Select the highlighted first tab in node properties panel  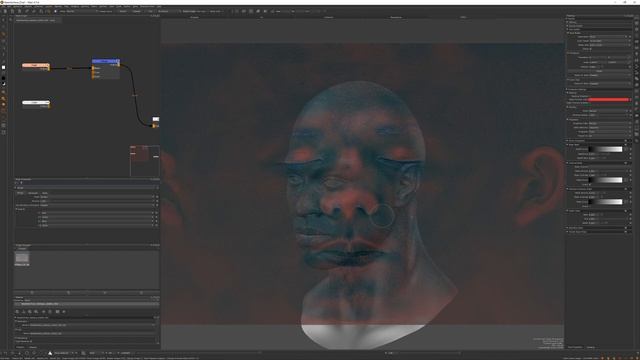[20, 193]
